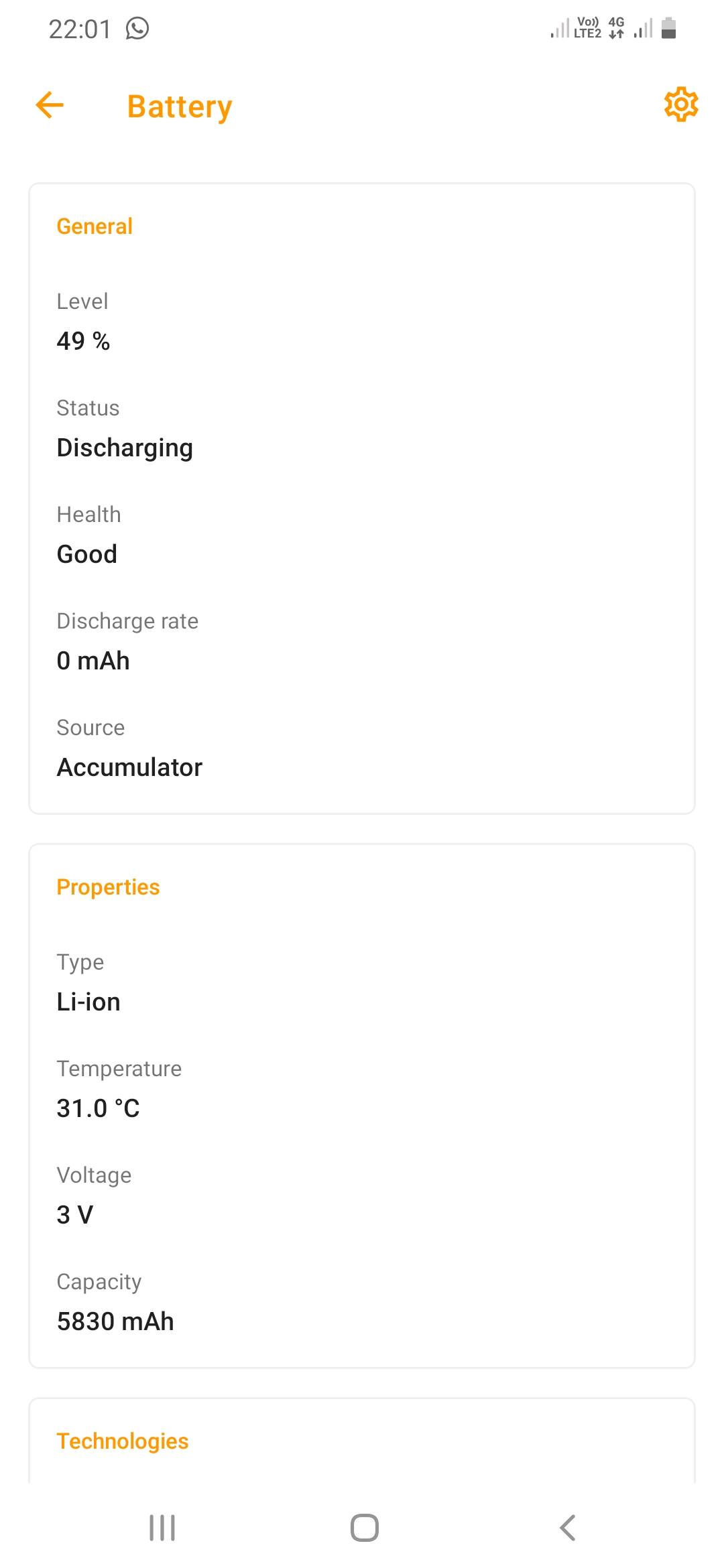Tap the WhatsApp icon in the status bar
This screenshot has height=1568, width=724.
(137, 28)
